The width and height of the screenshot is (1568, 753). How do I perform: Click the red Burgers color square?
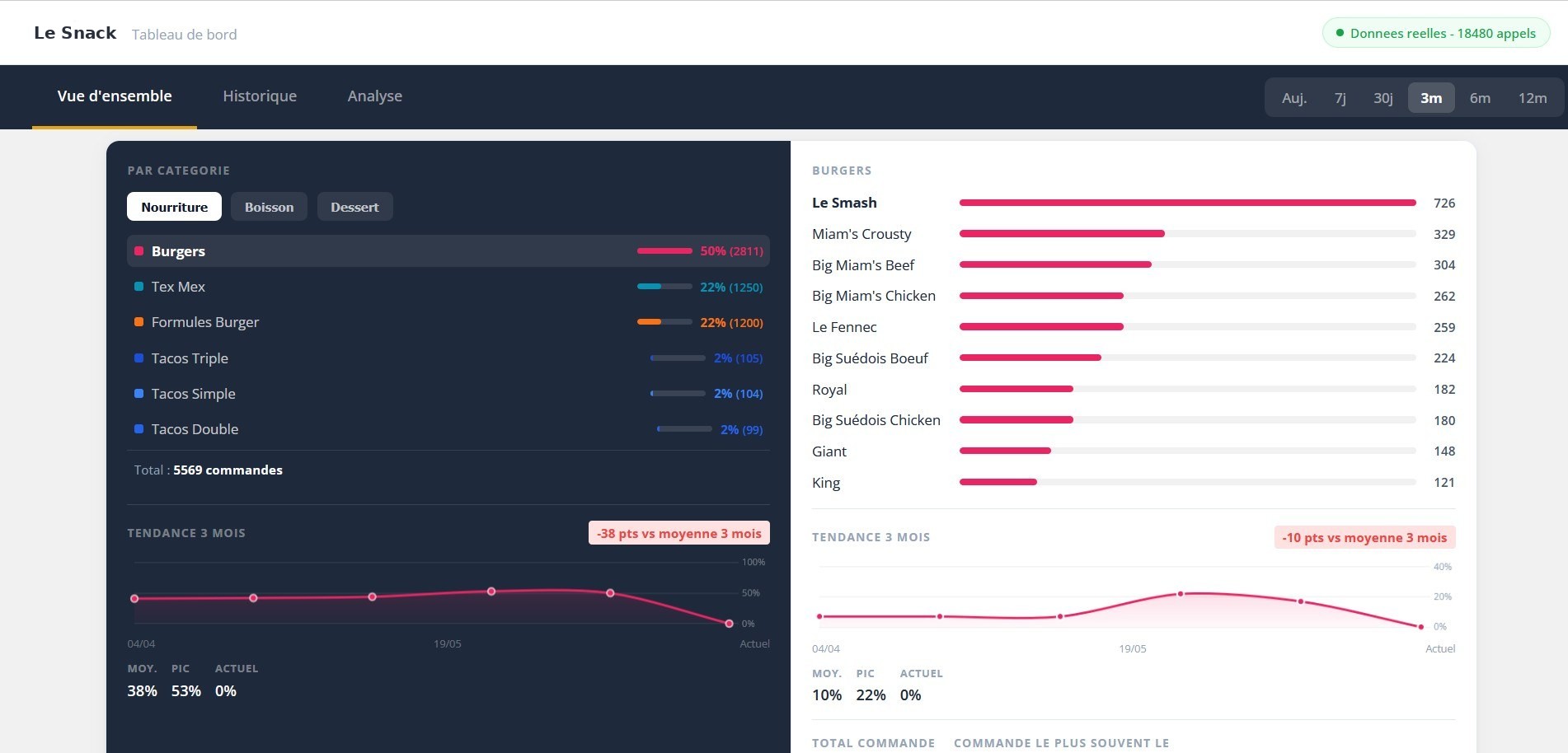coord(139,251)
